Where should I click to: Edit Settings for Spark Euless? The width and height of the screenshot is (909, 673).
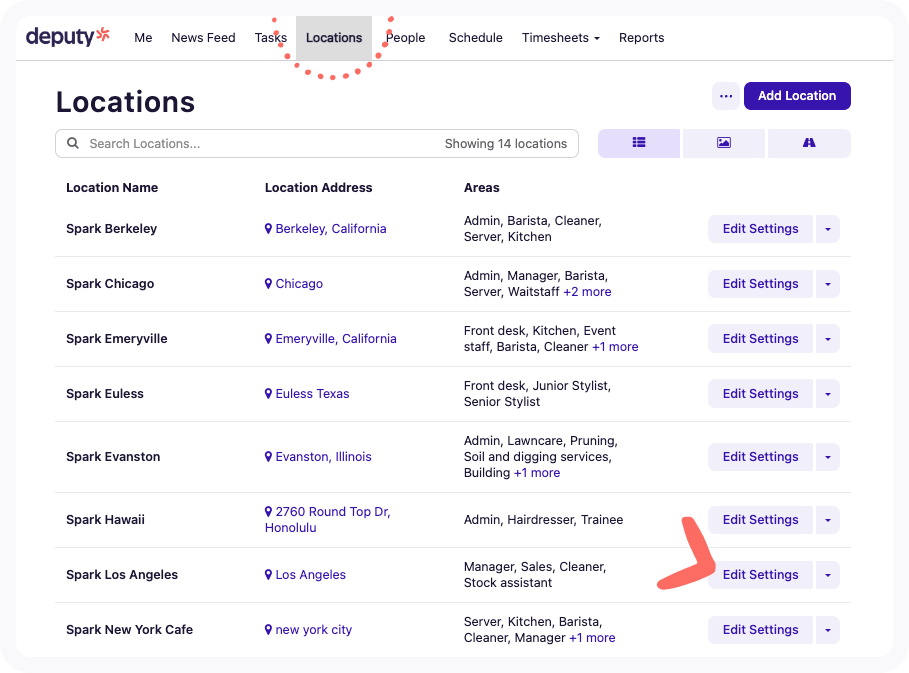[x=760, y=394]
